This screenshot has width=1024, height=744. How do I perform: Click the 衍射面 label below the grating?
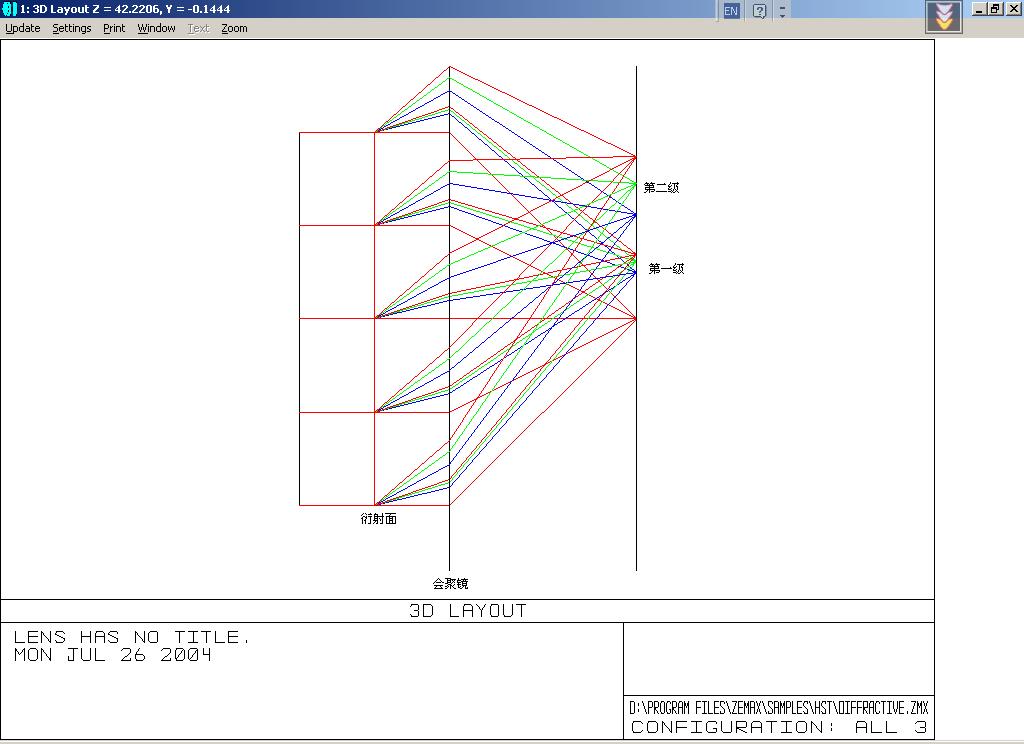pyautogui.click(x=379, y=519)
